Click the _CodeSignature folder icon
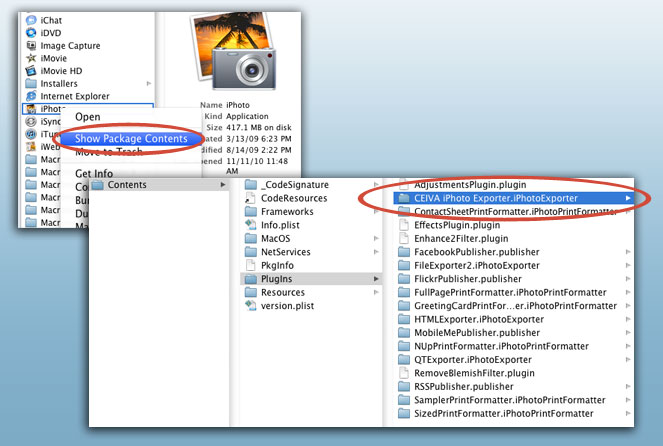Screen dimensions: 663x446 251,185
